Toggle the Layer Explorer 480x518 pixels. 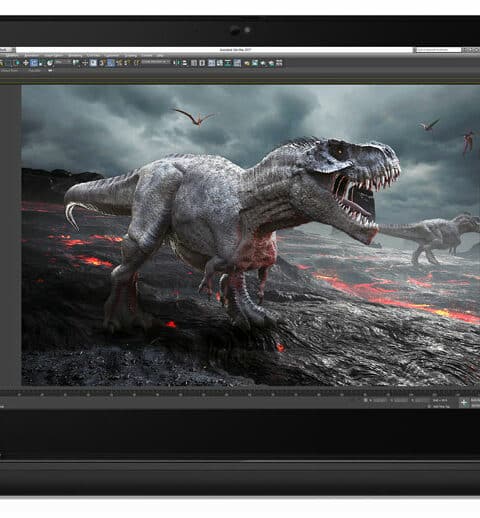(202, 63)
